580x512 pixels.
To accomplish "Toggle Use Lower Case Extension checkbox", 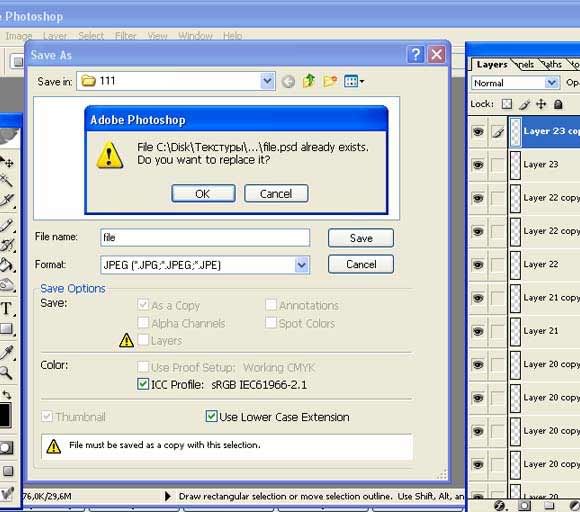I will click(211, 416).
